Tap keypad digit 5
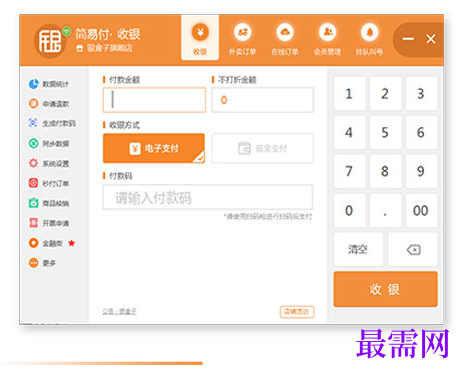468x375 pixels. [x=385, y=132]
